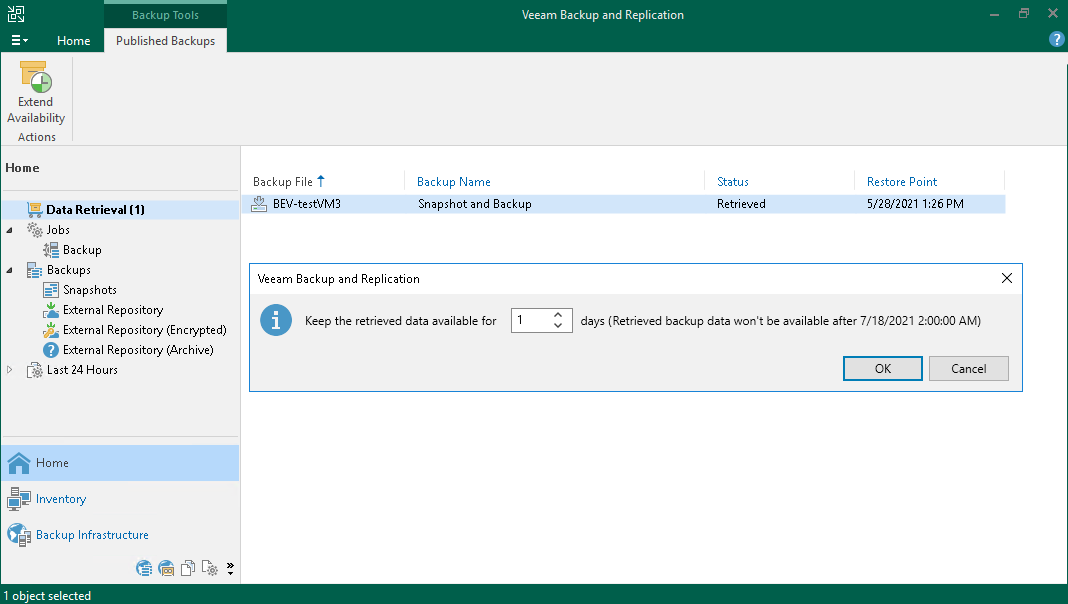Screen dimensions: 1068x604
Task: Expand the Last 24 Hours node
Action: click(11, 370)
